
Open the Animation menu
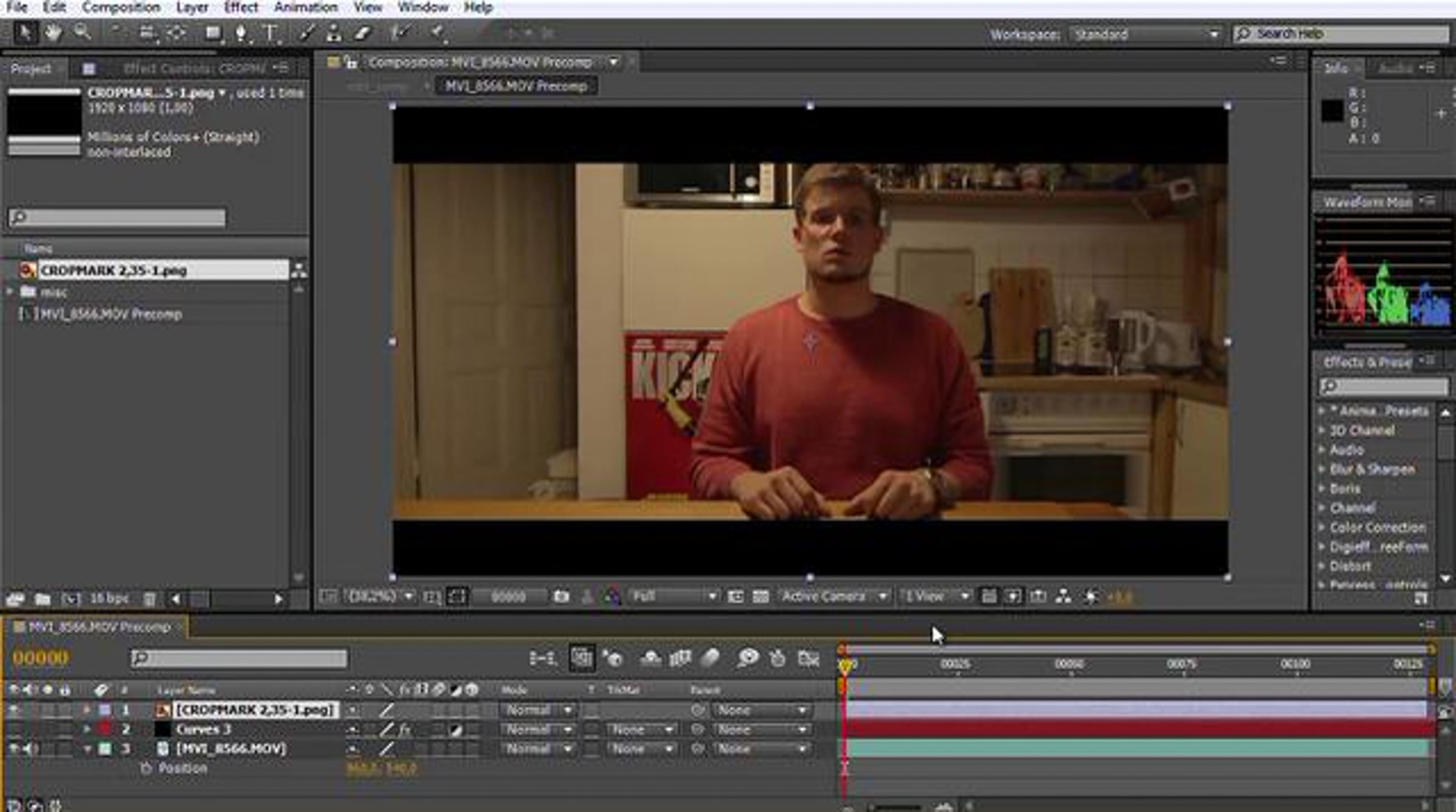point(306,7)
